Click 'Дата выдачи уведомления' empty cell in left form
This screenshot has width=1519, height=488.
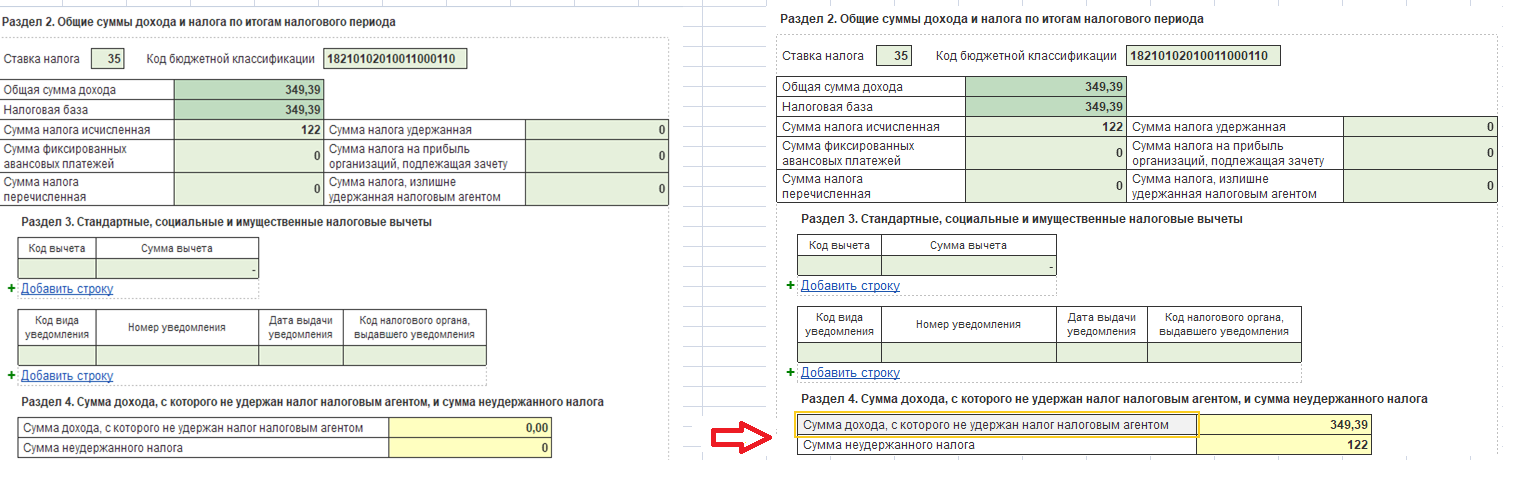(x=301, y=355)
